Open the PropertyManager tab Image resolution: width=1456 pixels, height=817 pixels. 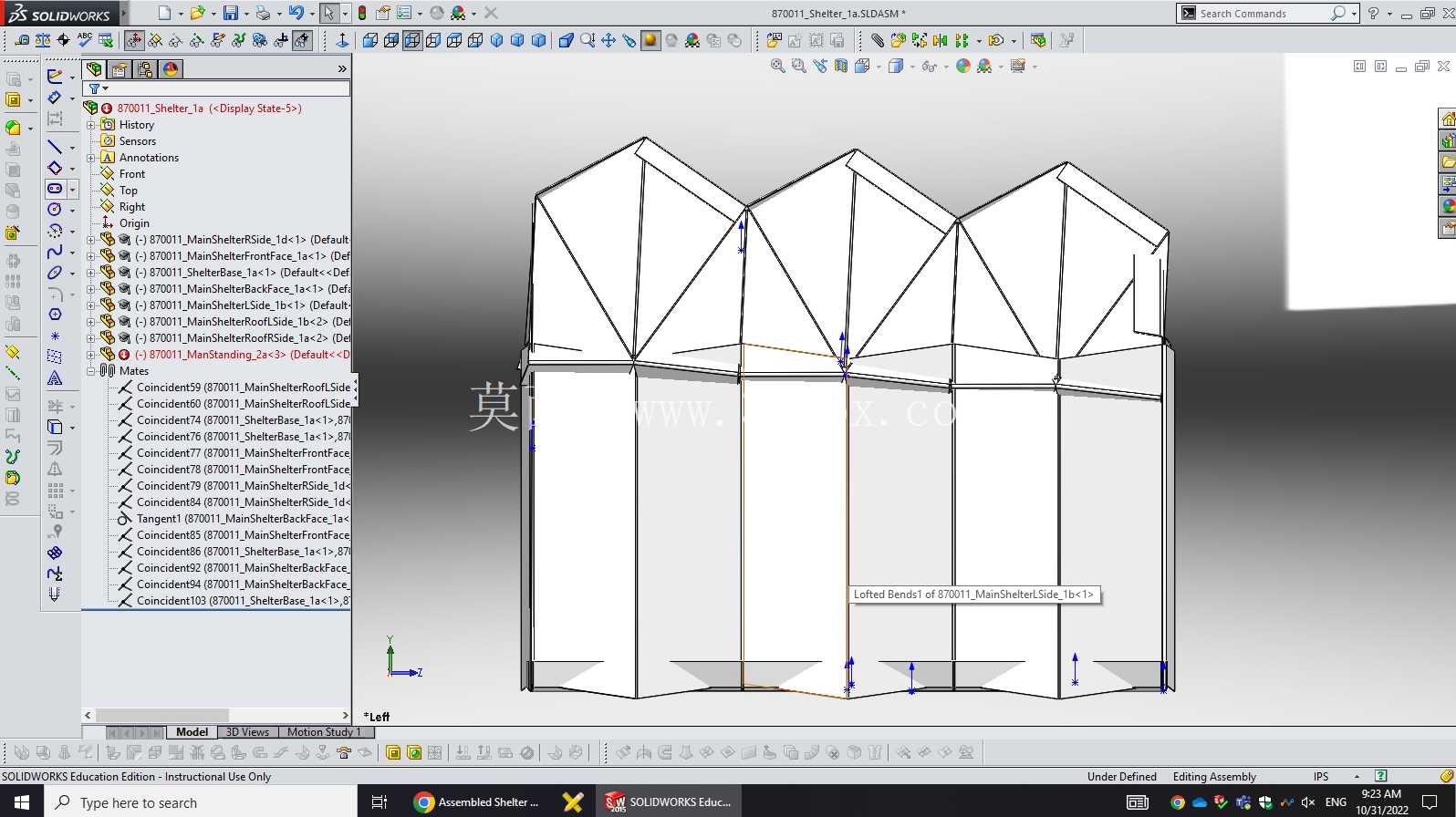coord(120,69)
